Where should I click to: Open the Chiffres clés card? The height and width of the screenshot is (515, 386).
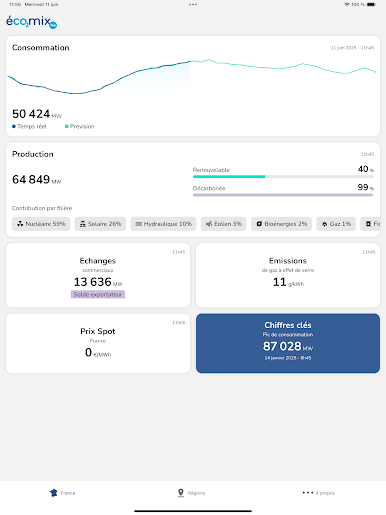[288, 343]
